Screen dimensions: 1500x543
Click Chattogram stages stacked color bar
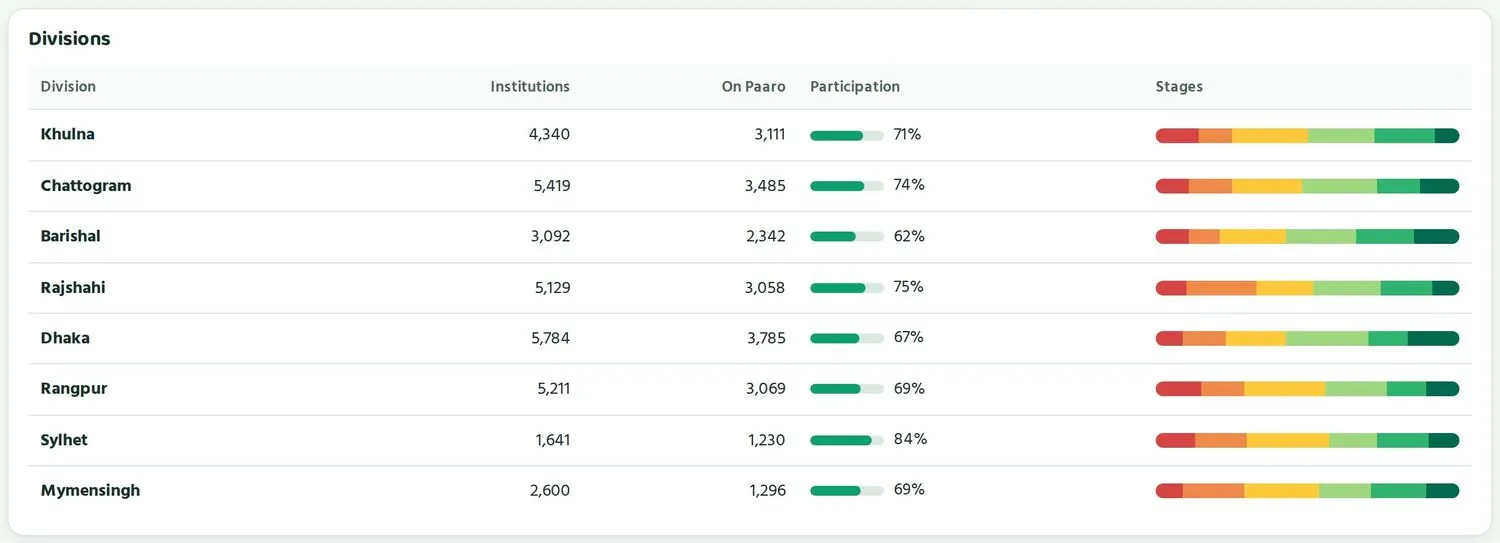pyautogui.click(x=1307, y=186)
